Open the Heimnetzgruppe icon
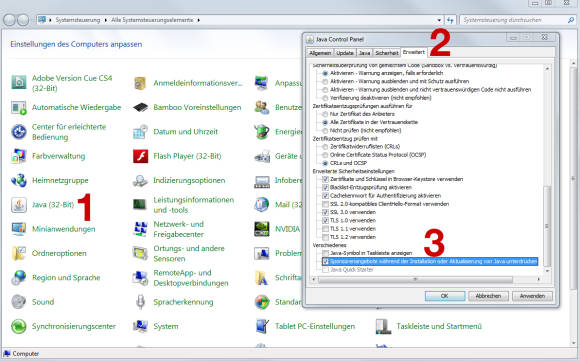Image resolution: width=580 pixels, height=361 pixels. point(18,180)
